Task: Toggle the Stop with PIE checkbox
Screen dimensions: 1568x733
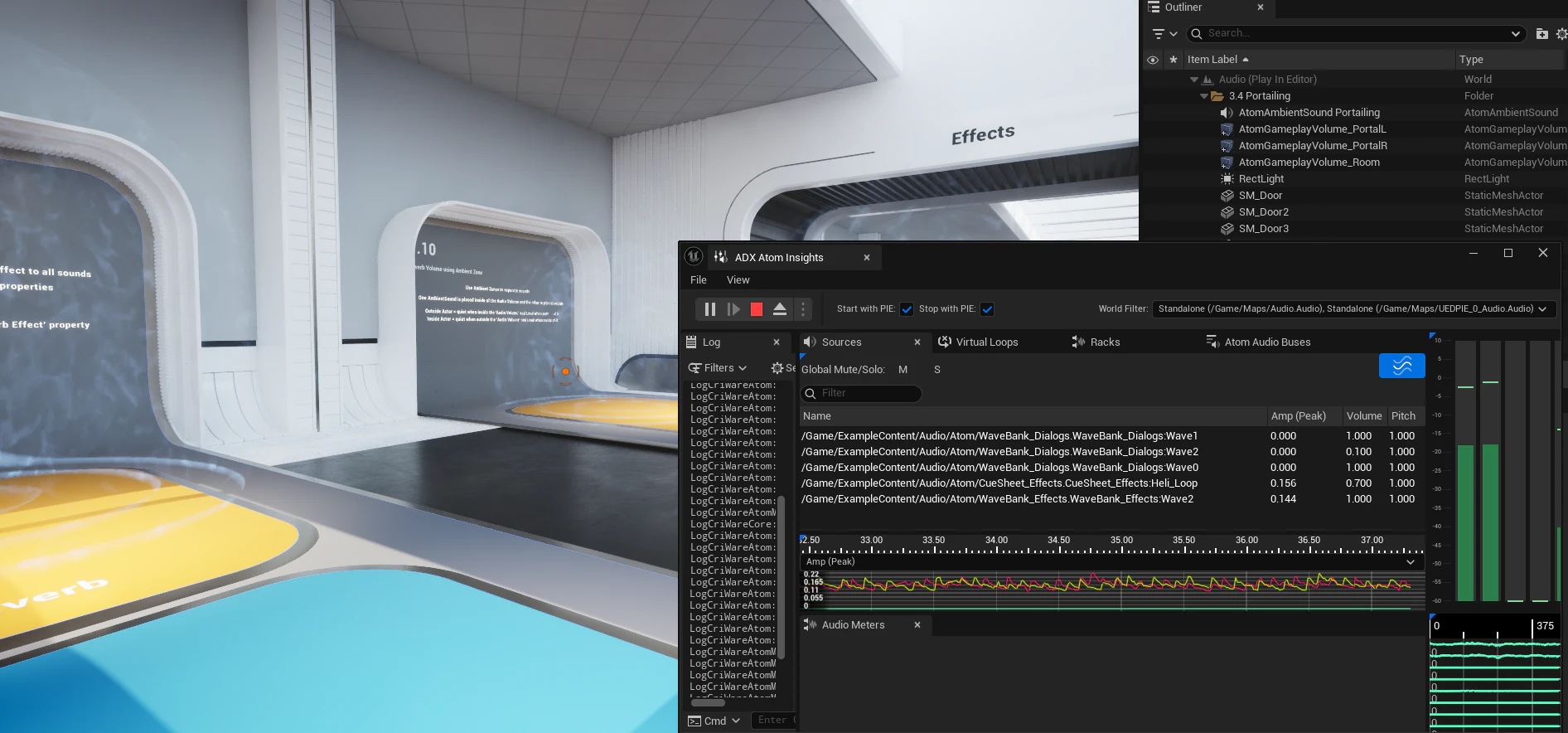Action: point(987,309)
